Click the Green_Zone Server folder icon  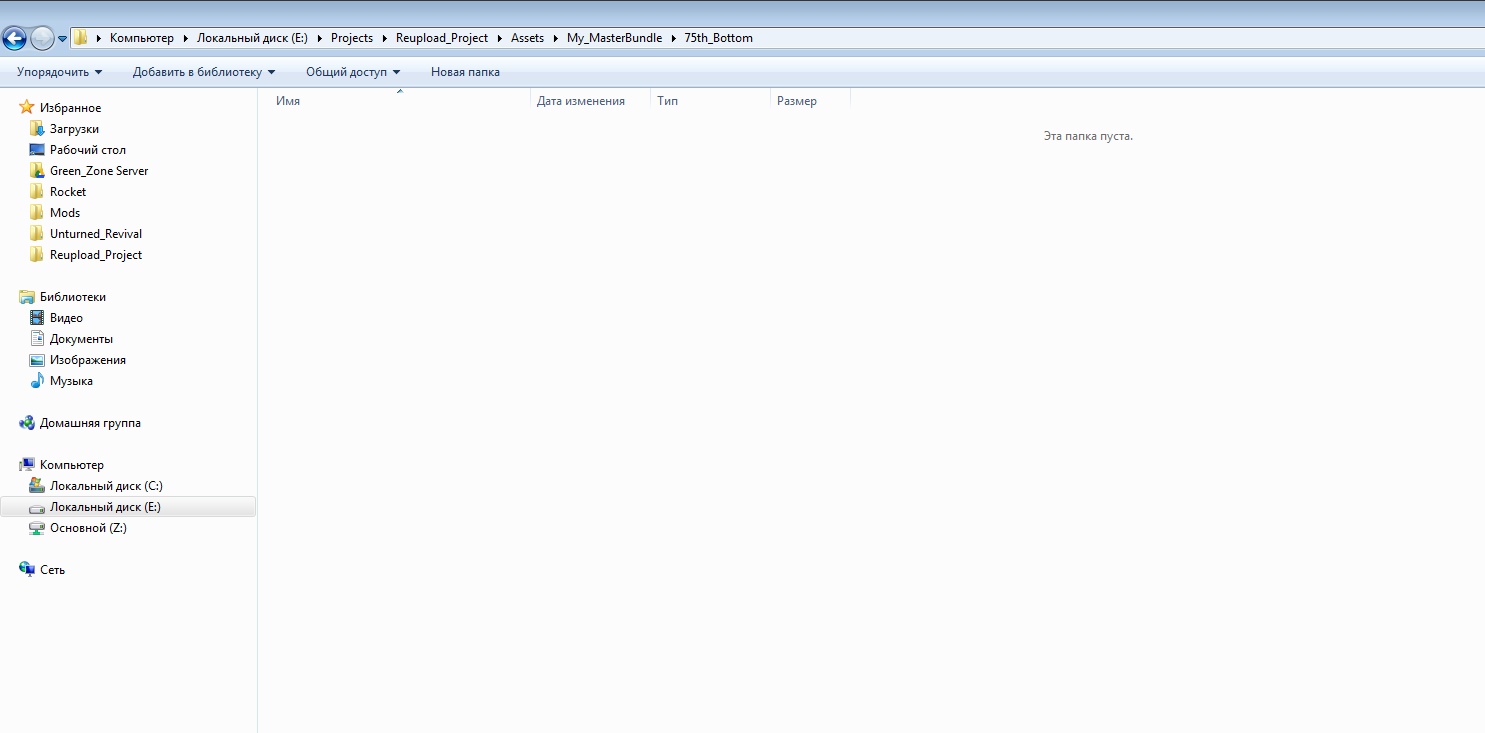click(x=37, y=171)
